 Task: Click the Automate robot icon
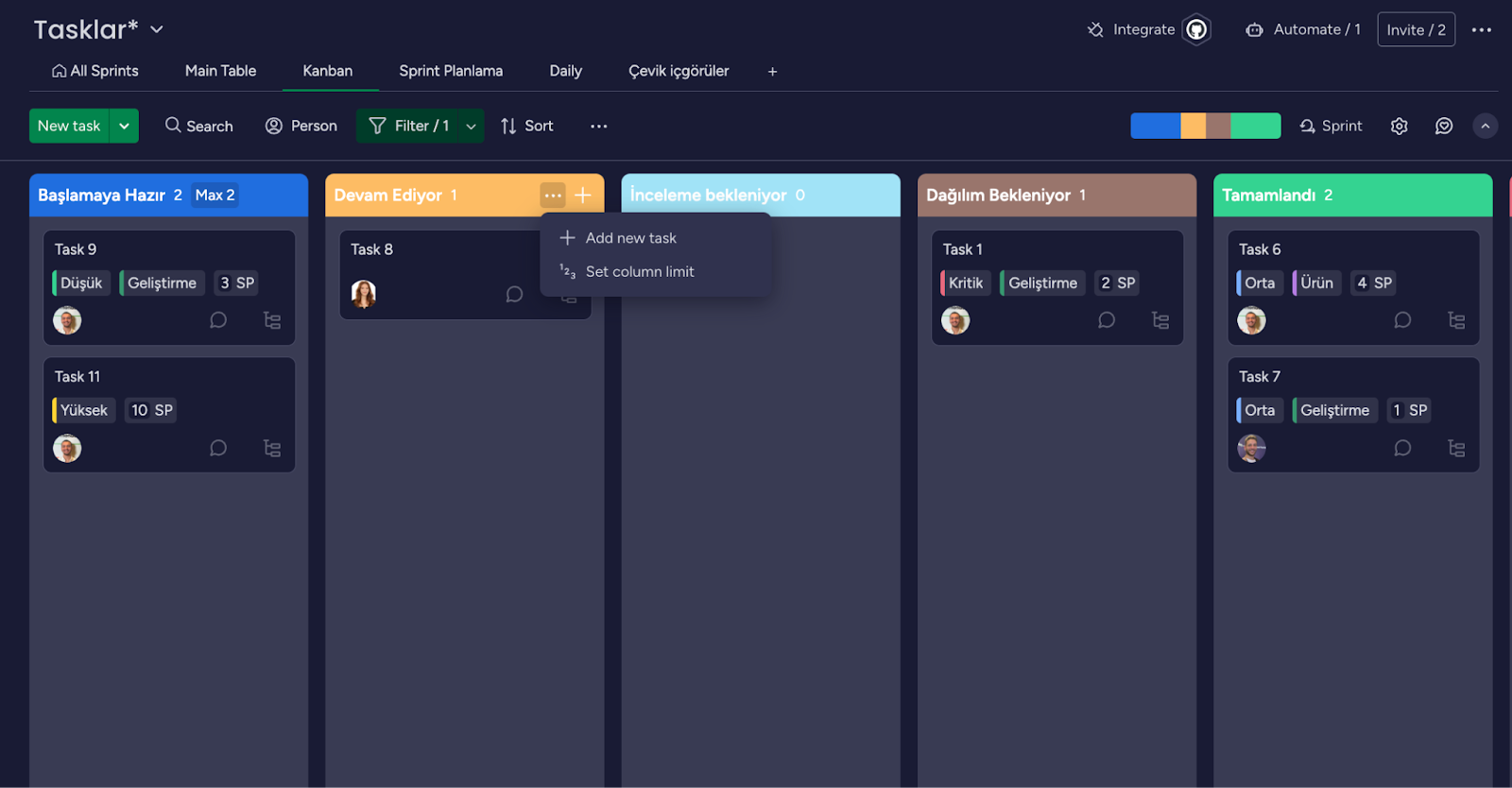pos(1254,30)
